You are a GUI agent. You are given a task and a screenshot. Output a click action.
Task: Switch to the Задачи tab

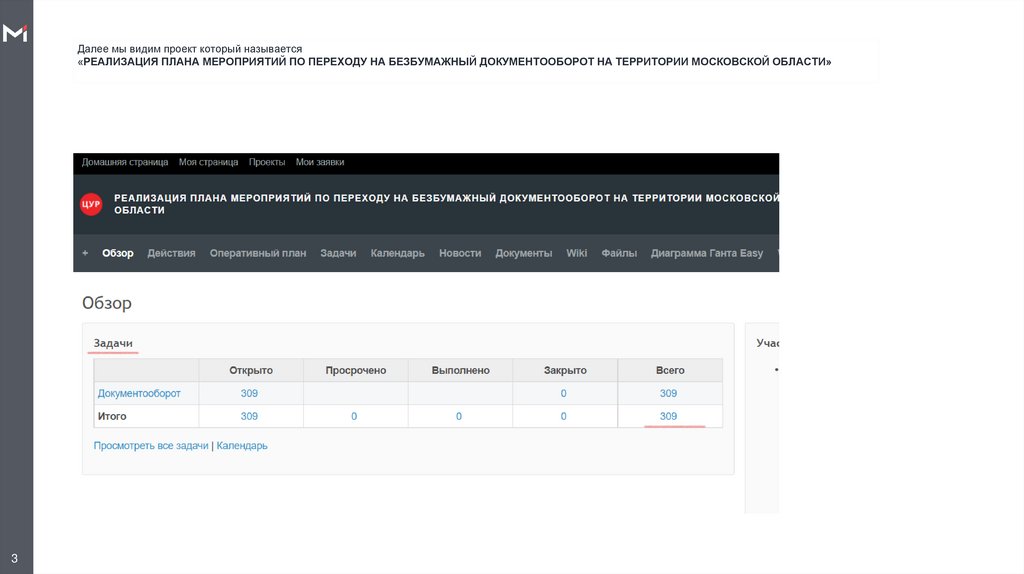(x=338, y=253)
